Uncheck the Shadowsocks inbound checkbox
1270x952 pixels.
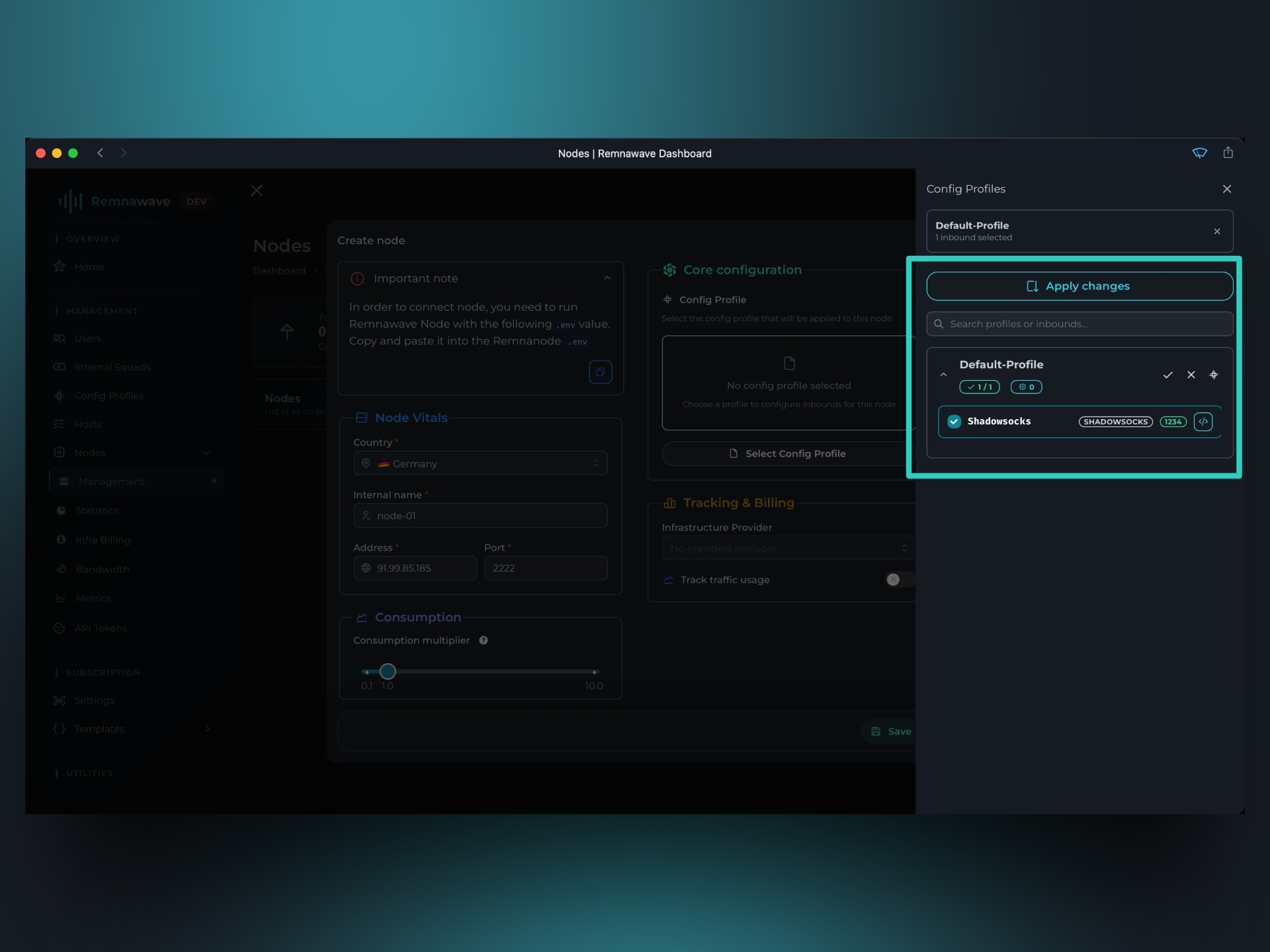point(953,421)
